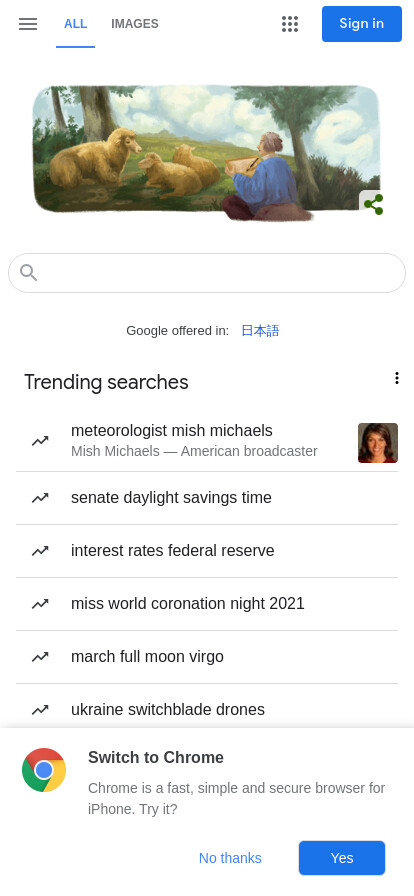Open the sheep painting Google Doodle
The image size is (414, 896).
pos(207,153)
